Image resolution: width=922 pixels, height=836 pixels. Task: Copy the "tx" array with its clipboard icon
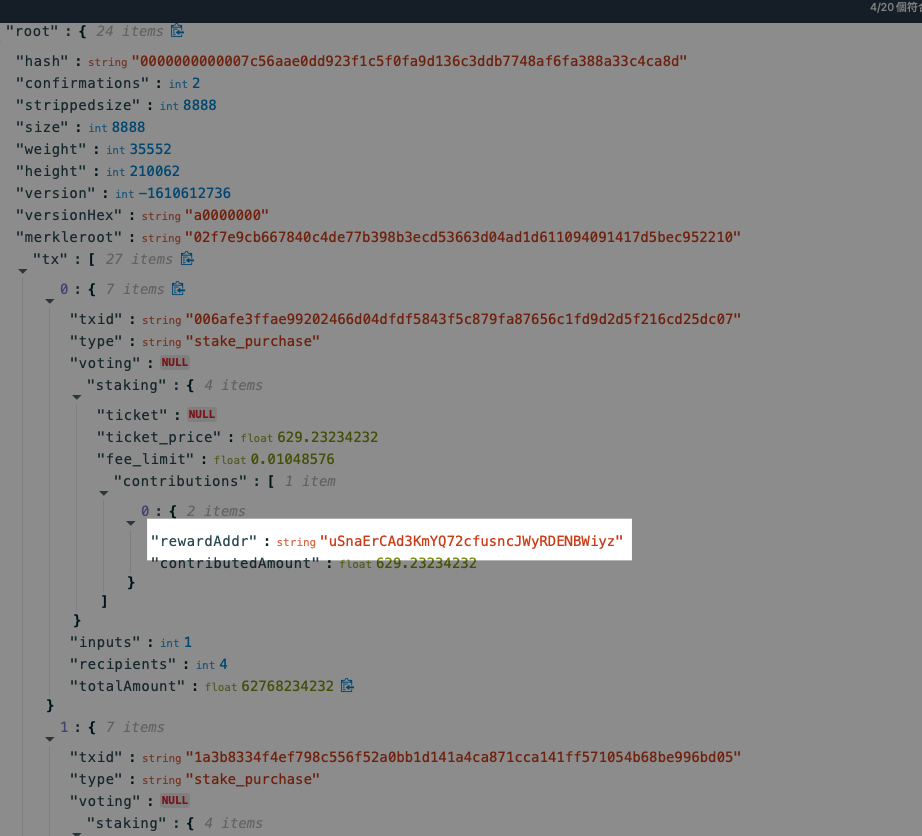coord(187,259)
